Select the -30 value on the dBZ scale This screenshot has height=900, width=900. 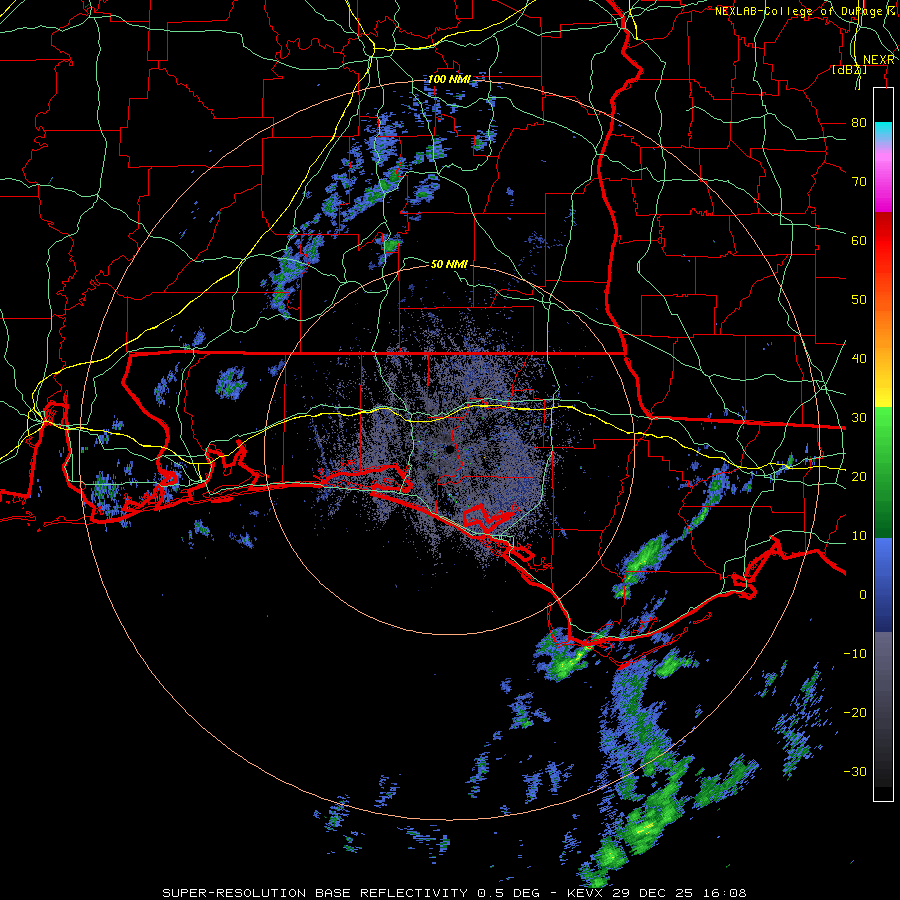(x=855, y=771)
